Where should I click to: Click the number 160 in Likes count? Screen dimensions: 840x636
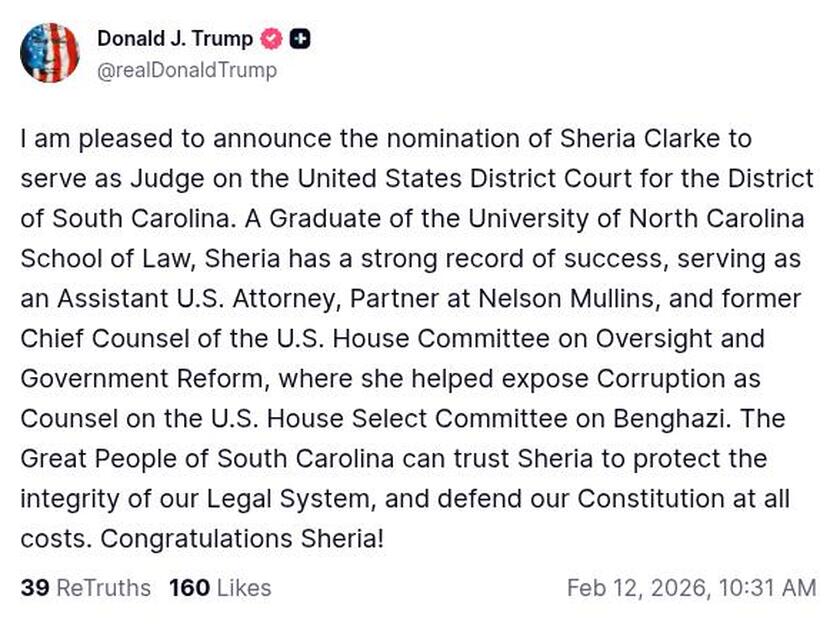point(189,587)
